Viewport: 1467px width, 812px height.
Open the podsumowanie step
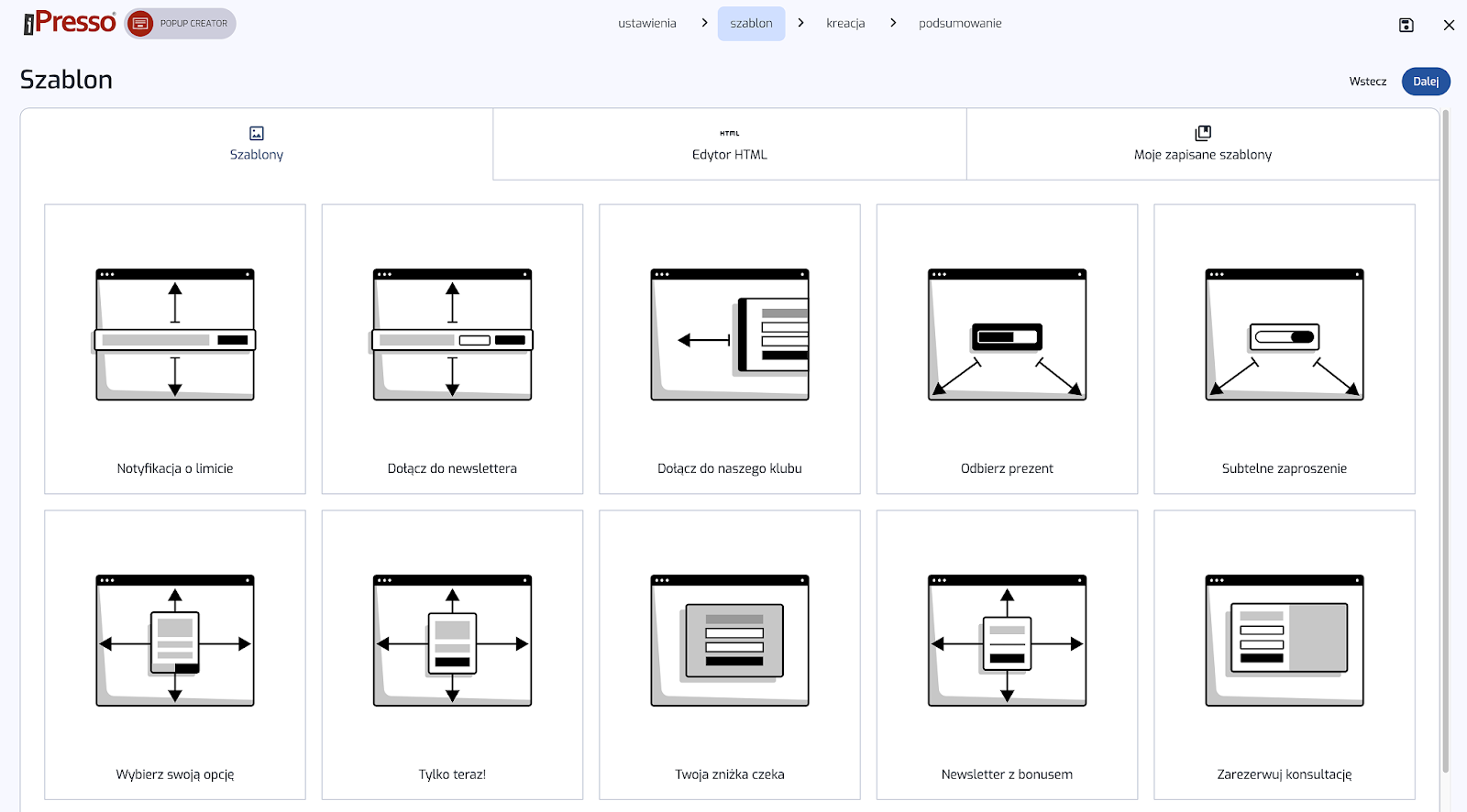(x=959, y=24)
